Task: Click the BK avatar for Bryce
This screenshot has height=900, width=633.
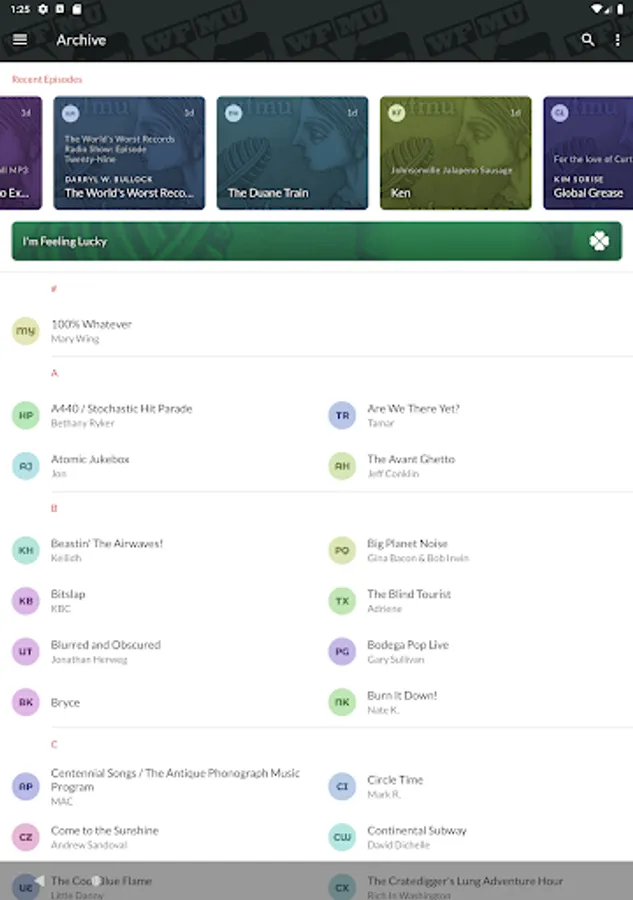Action: (x=26, y=702)
